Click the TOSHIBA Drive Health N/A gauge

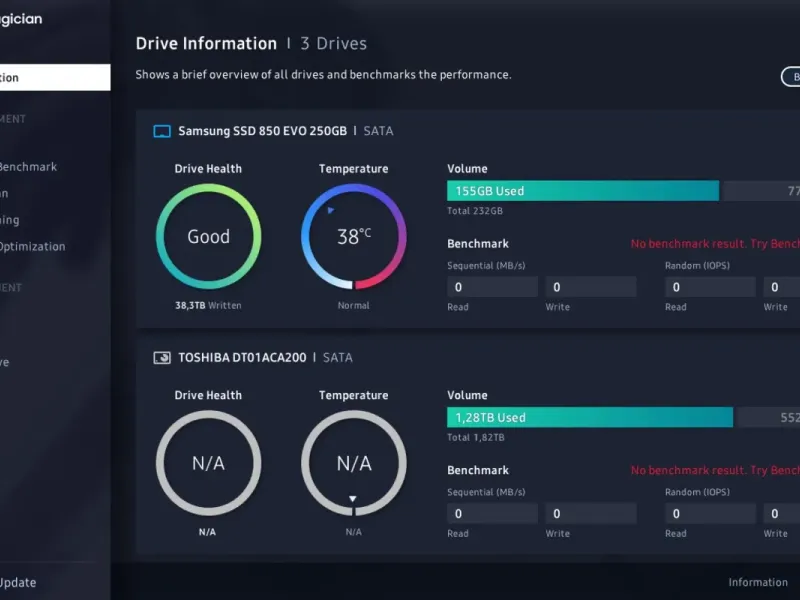(208, 463)
